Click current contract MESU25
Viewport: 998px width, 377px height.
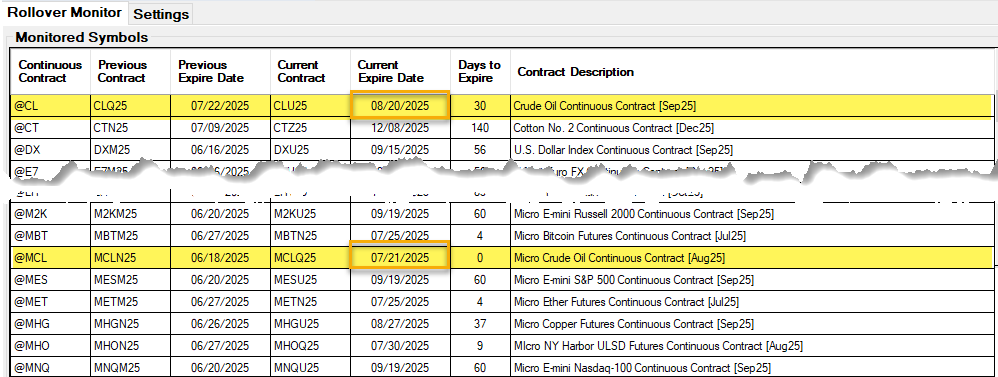[x=311, y=280]
